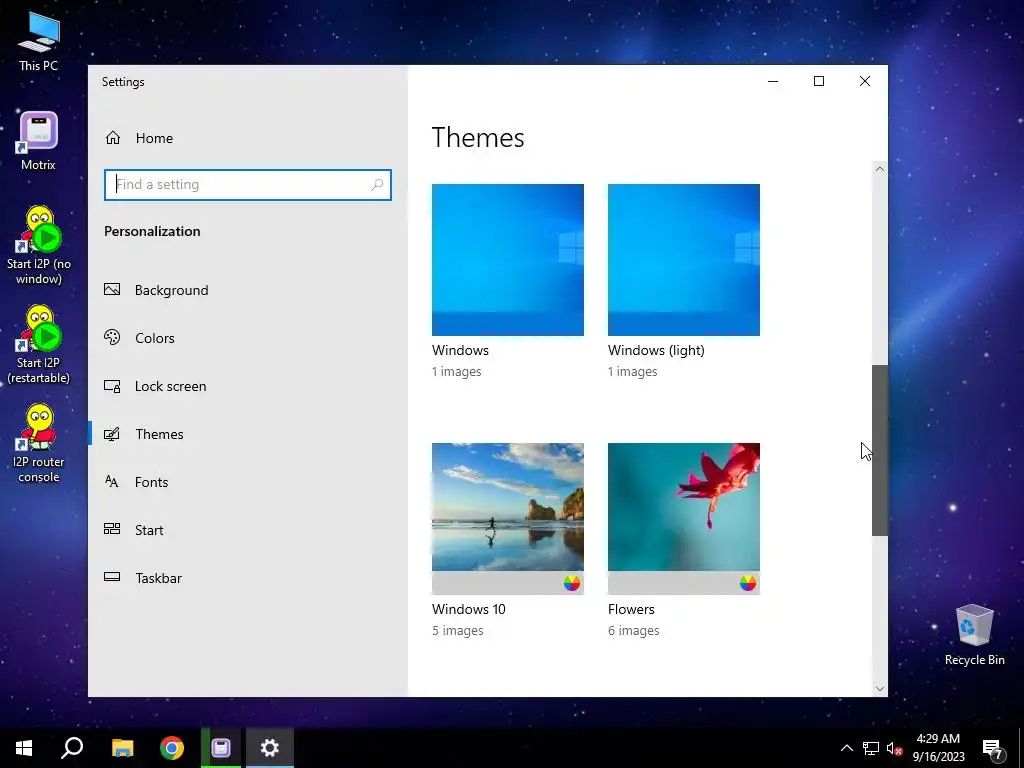Screen dimensions: 1024x768
Task: Open the Home settings page
Action: point(139,138)
